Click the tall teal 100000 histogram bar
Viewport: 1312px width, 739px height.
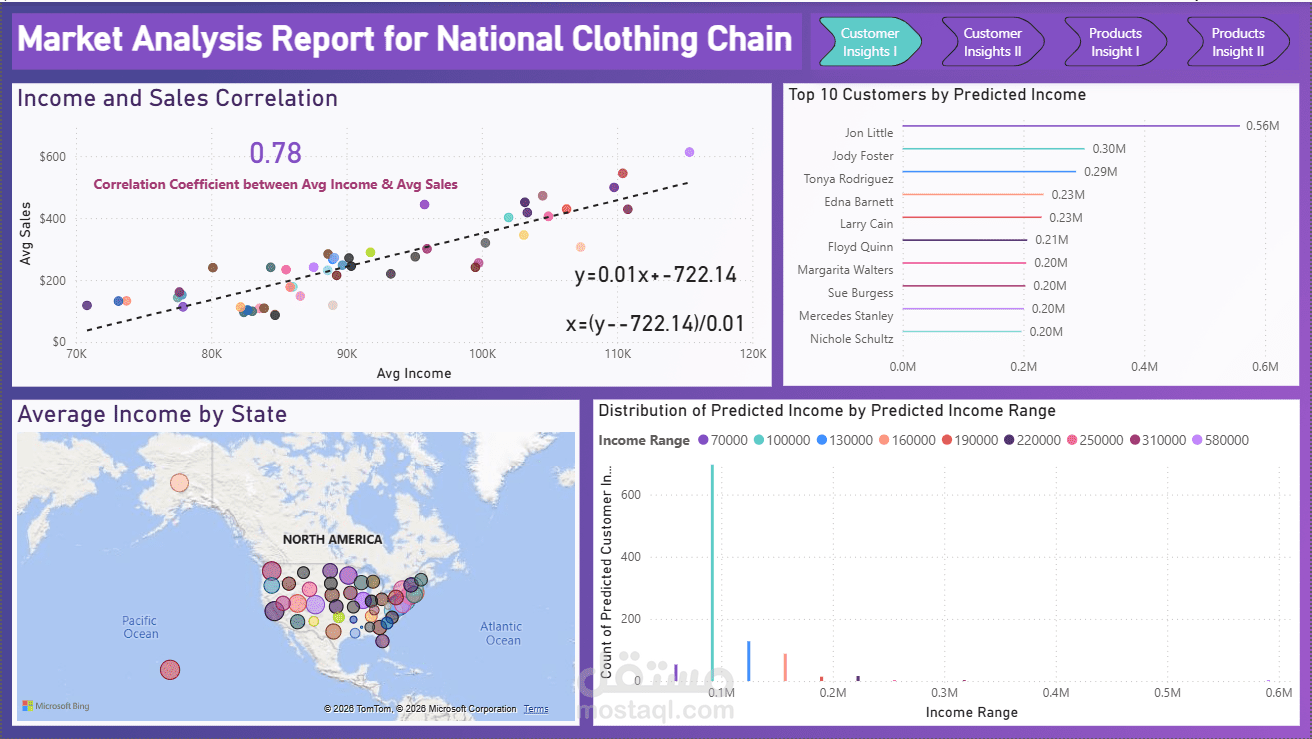pos(712,573)
